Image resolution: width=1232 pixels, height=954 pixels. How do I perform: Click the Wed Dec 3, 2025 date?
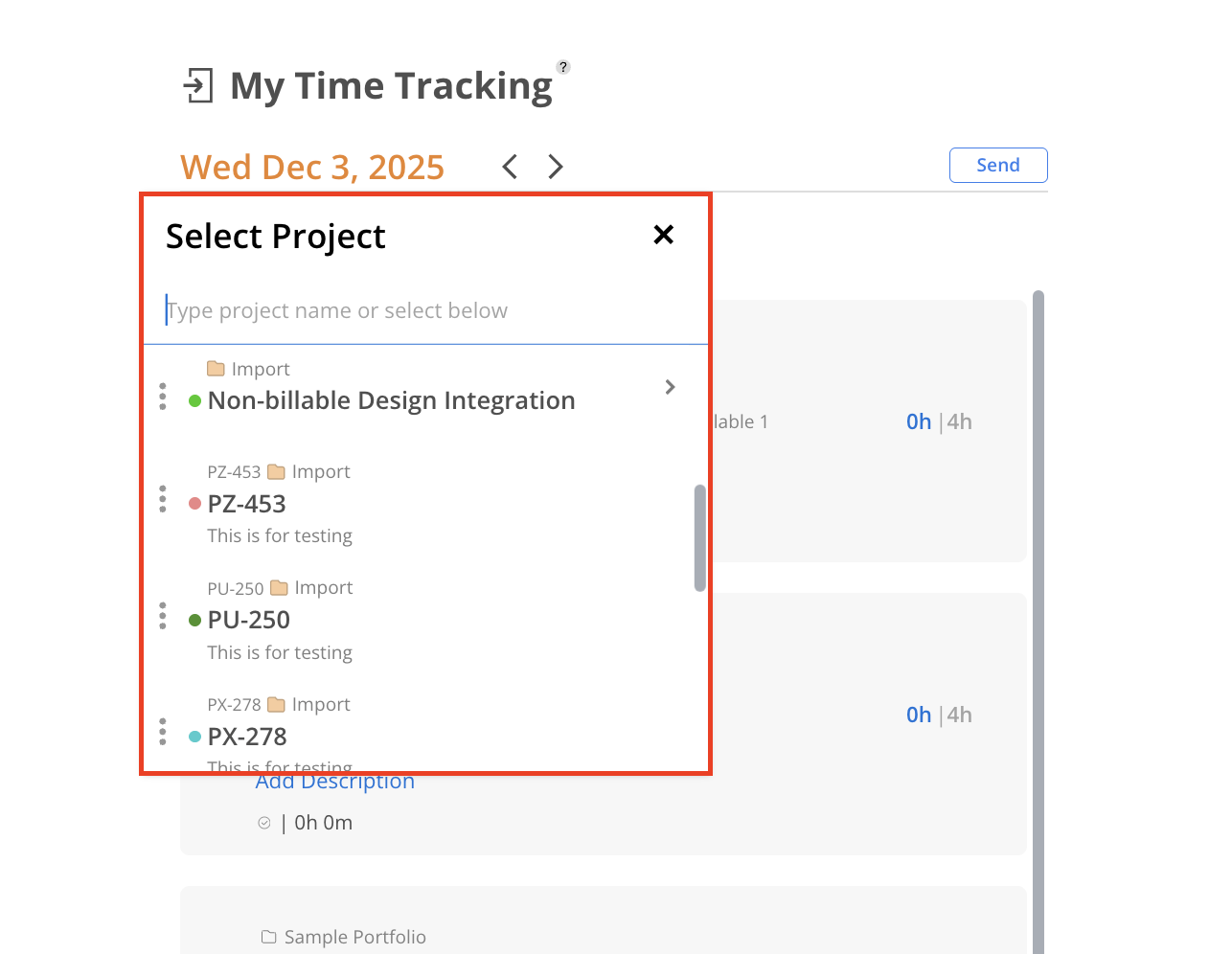(x=312, y=168)
